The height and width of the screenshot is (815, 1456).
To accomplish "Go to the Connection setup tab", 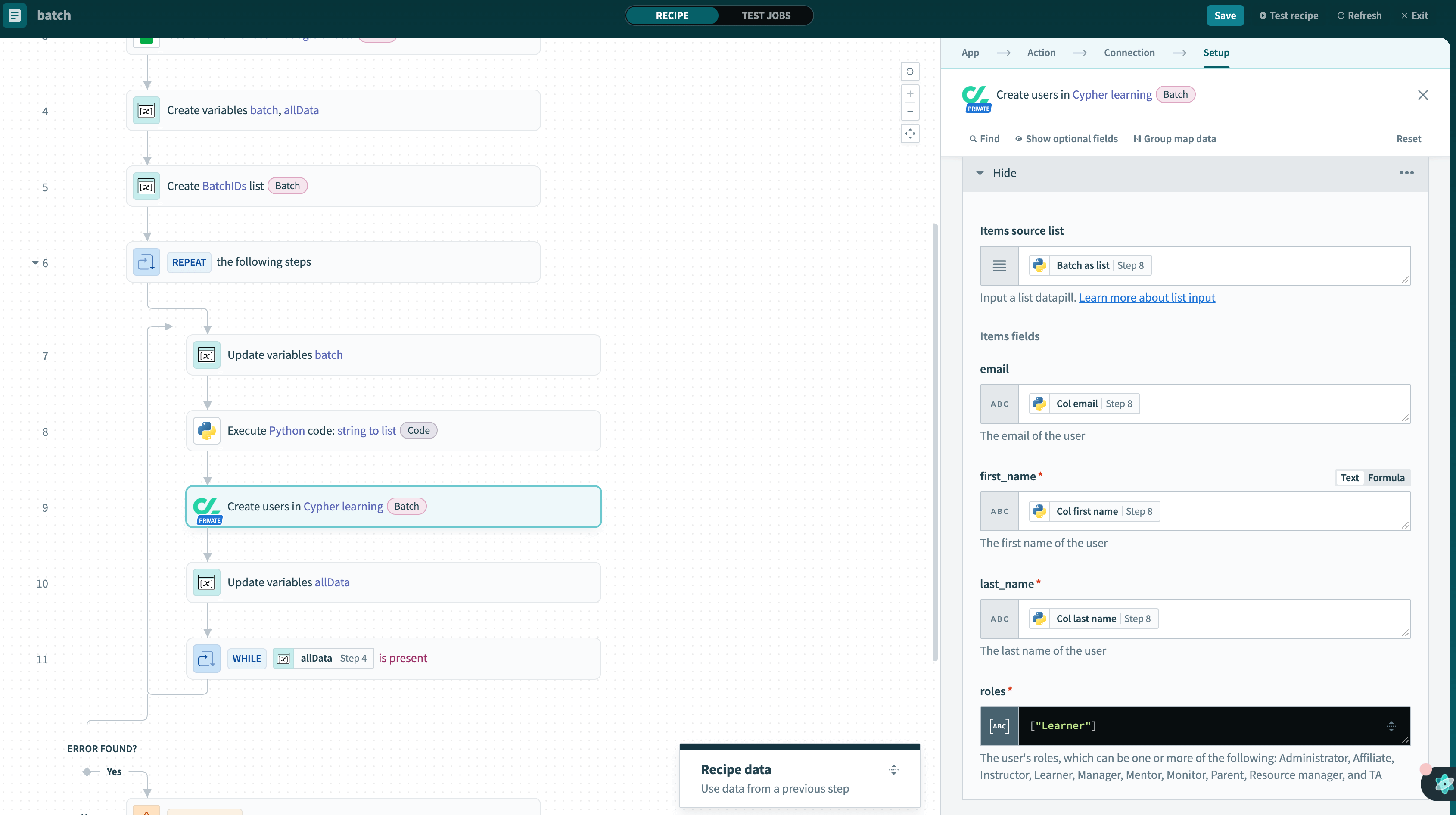I will click(1129, 53).
